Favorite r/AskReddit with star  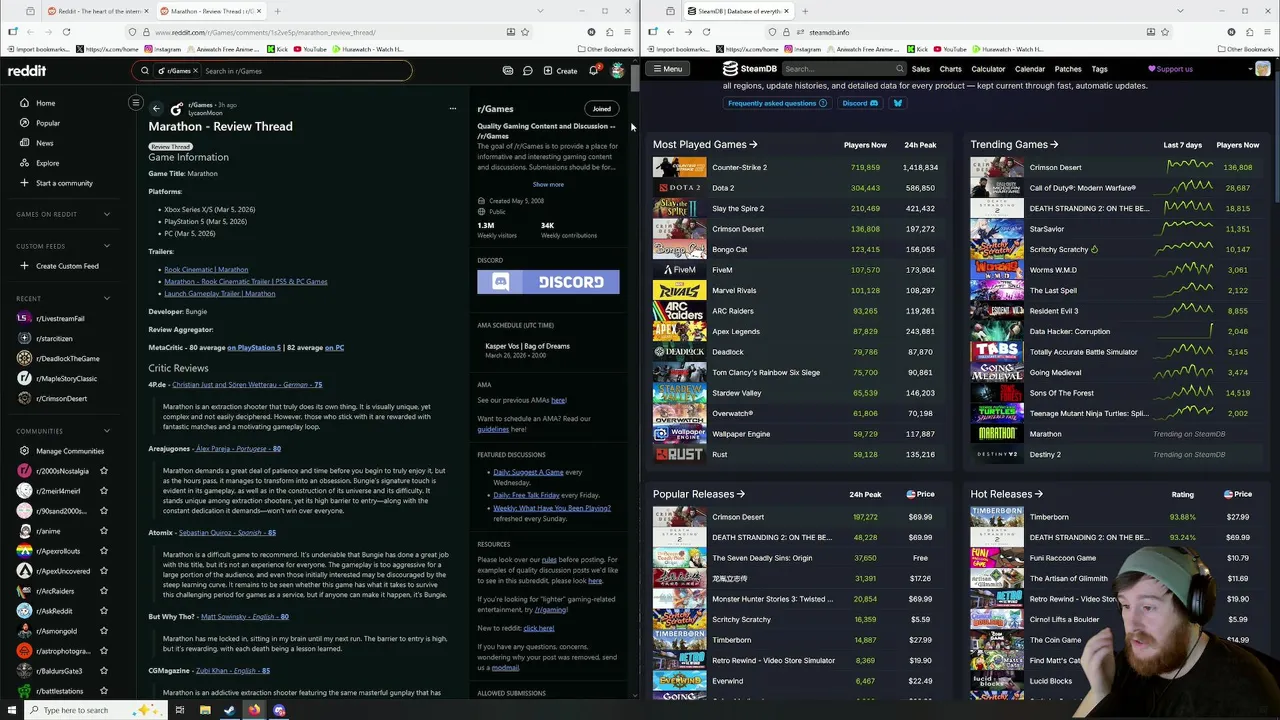[103, 611]
